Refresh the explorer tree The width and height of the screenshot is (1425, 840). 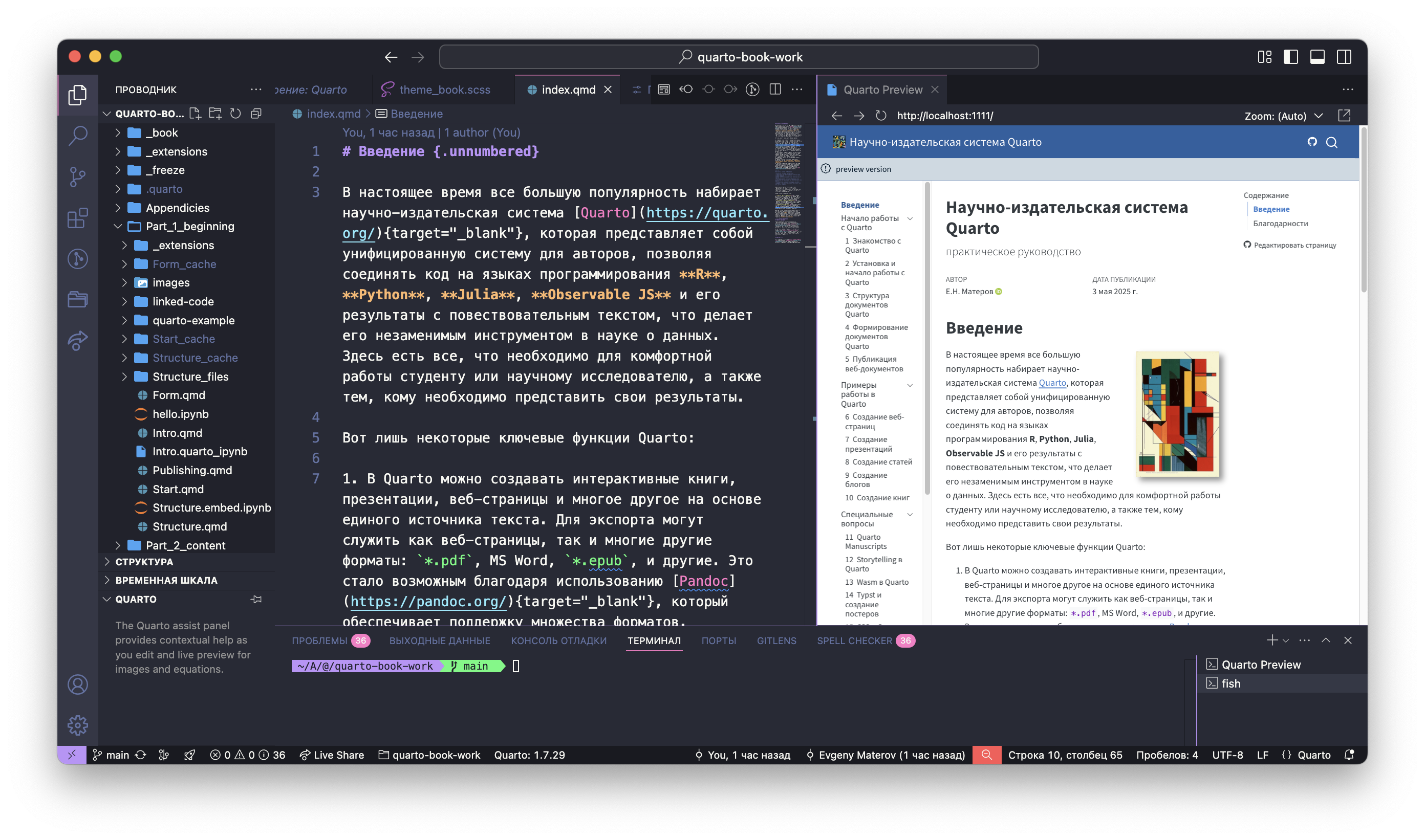point(235,114)
